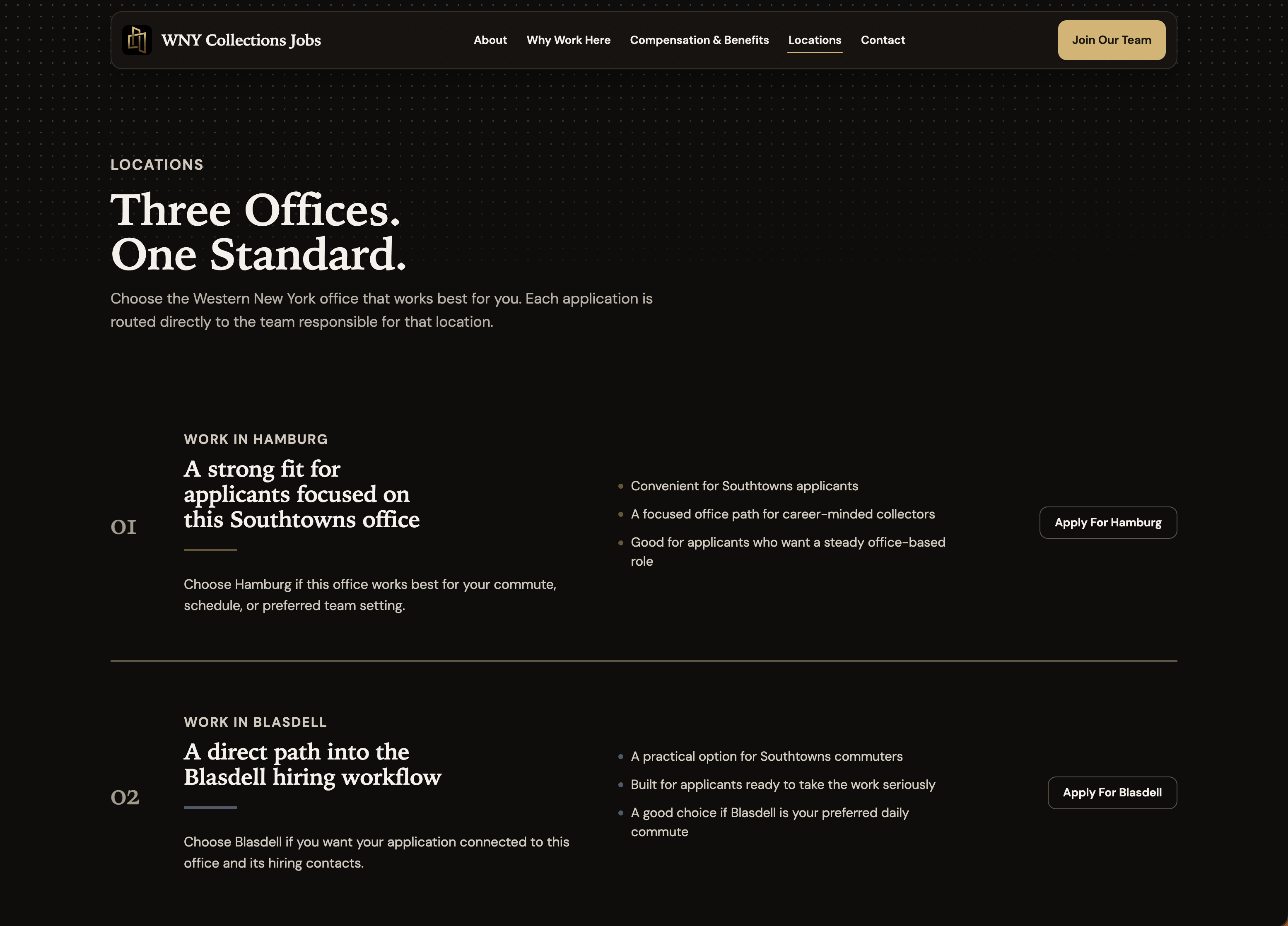Click the WORK IN BLASDELL label
Image resolution: width=1288 pixels, height=926 pixels.
pos(255,722)
